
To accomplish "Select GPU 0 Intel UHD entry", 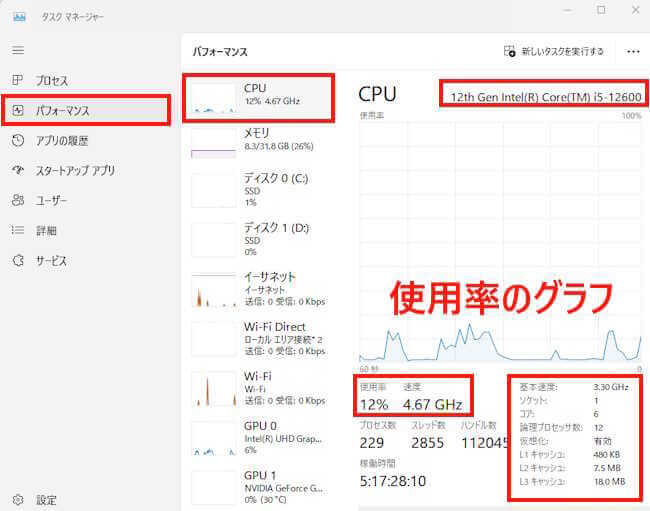I will (x=258, y=438).
